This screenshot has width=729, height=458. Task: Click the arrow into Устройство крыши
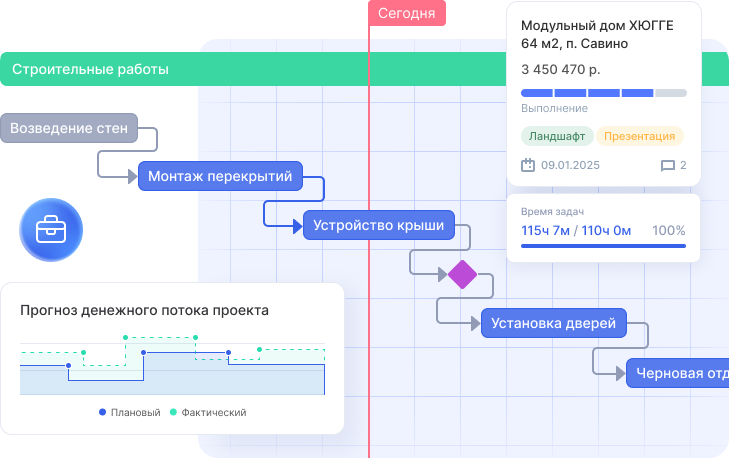(296, 226)
